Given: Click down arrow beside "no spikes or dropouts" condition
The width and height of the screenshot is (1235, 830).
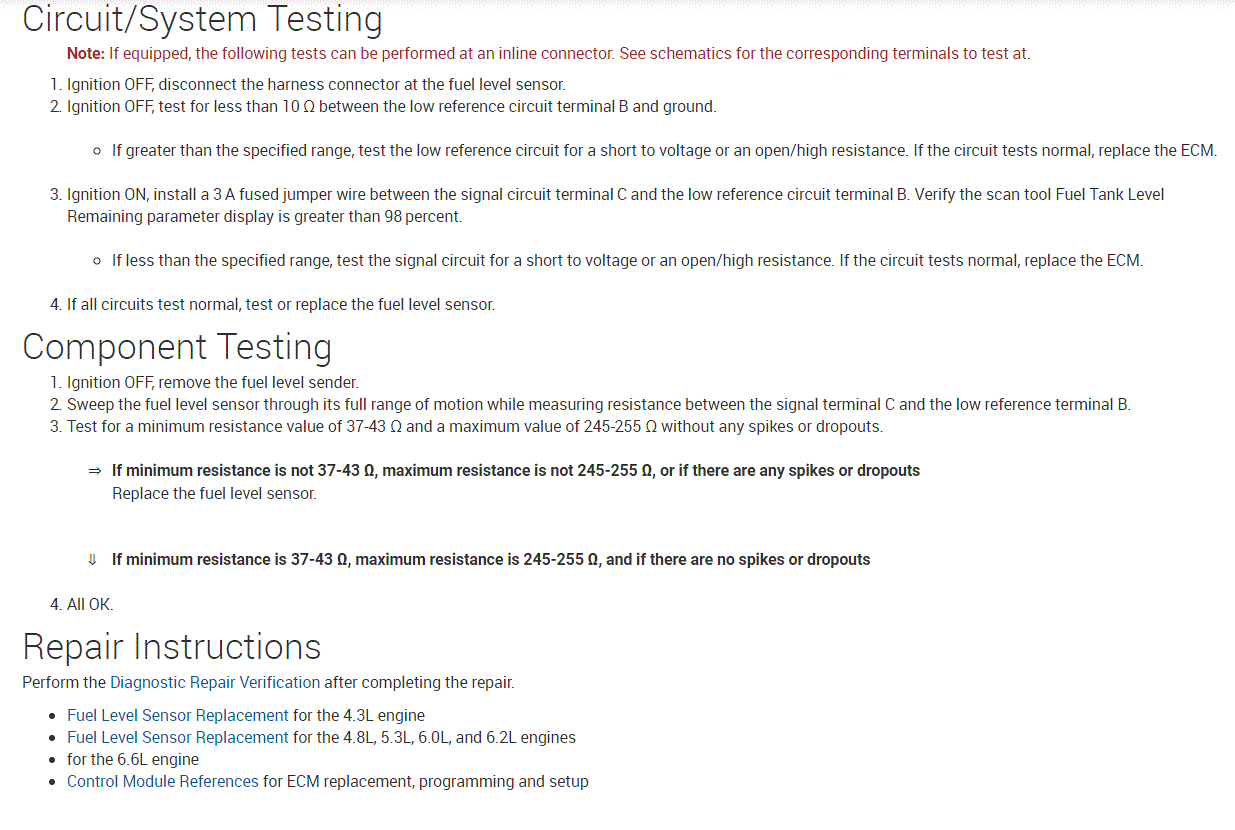Looking at the screenshot, I should point(93,560).
